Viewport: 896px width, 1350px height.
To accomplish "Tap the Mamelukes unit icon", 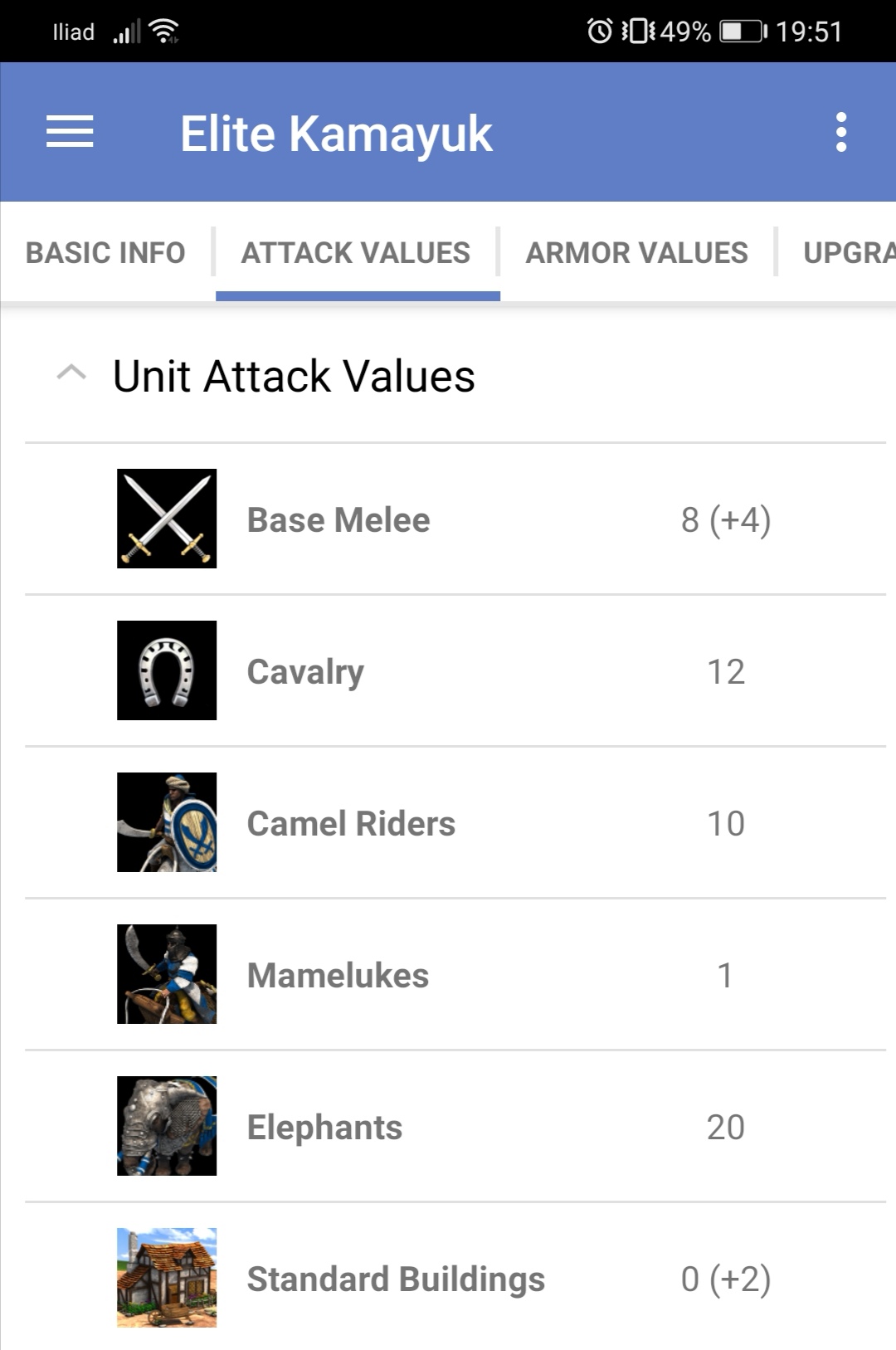I will [x=167, y=974].
